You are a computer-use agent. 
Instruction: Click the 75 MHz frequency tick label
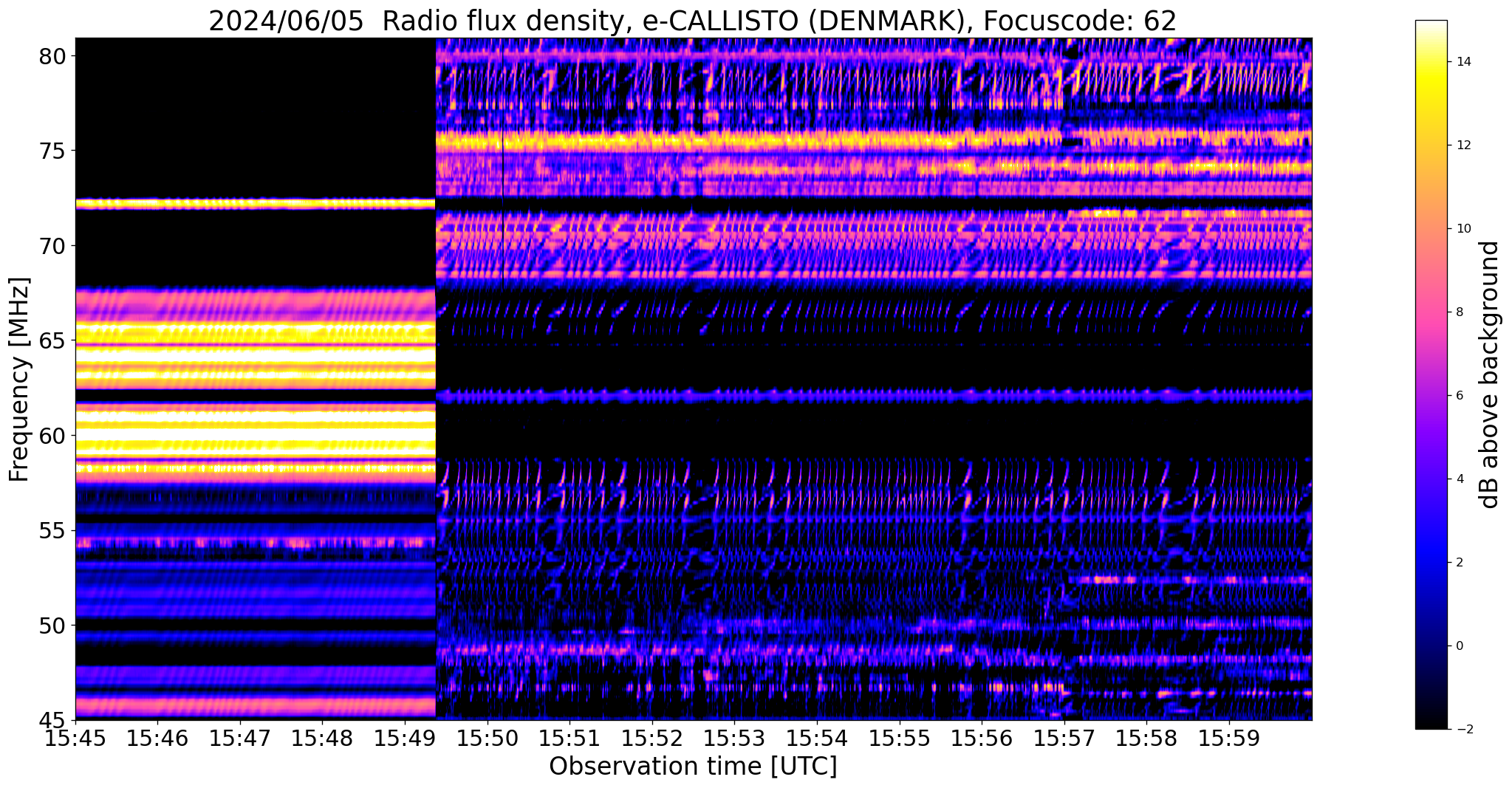(x=52, y=151)
